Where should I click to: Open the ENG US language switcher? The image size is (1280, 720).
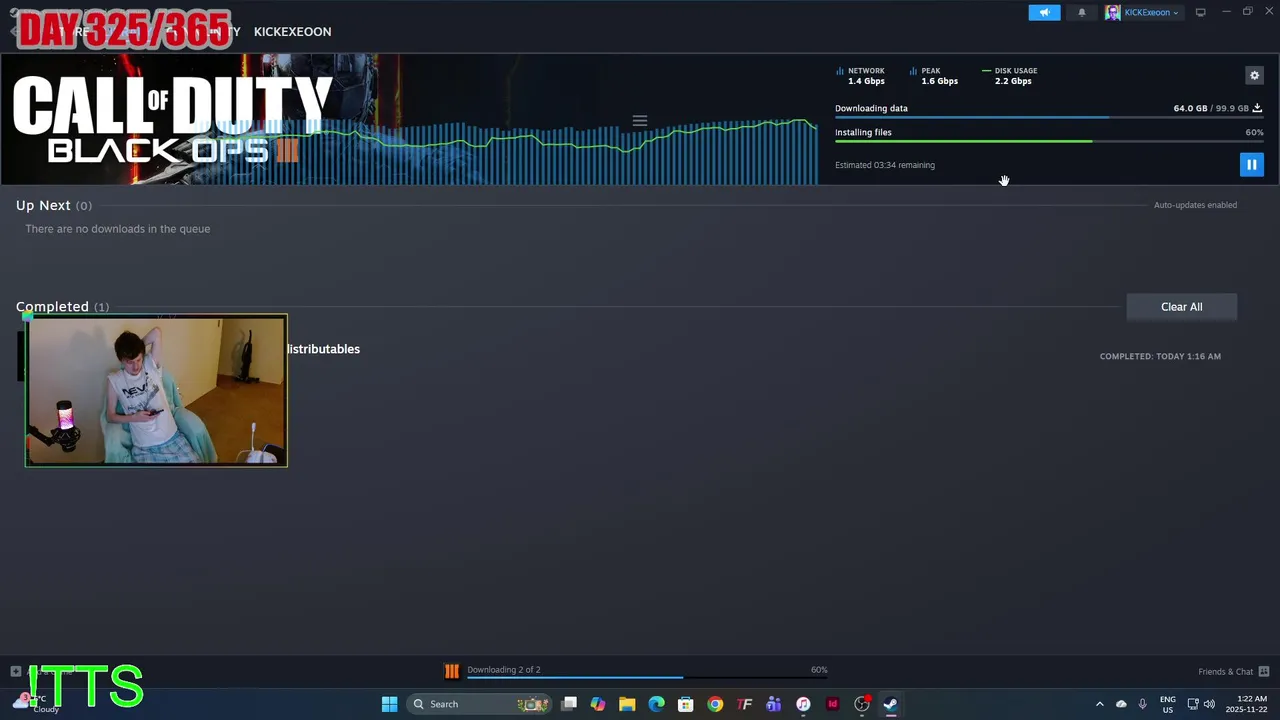tap(1168, 704)
